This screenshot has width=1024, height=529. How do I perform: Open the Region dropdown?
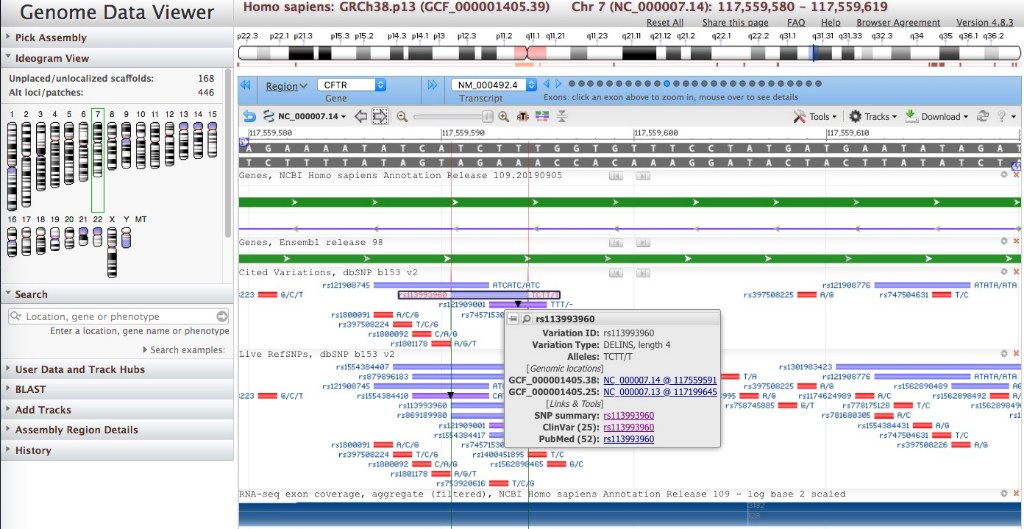pyautogui.click(x=286, y=86)
